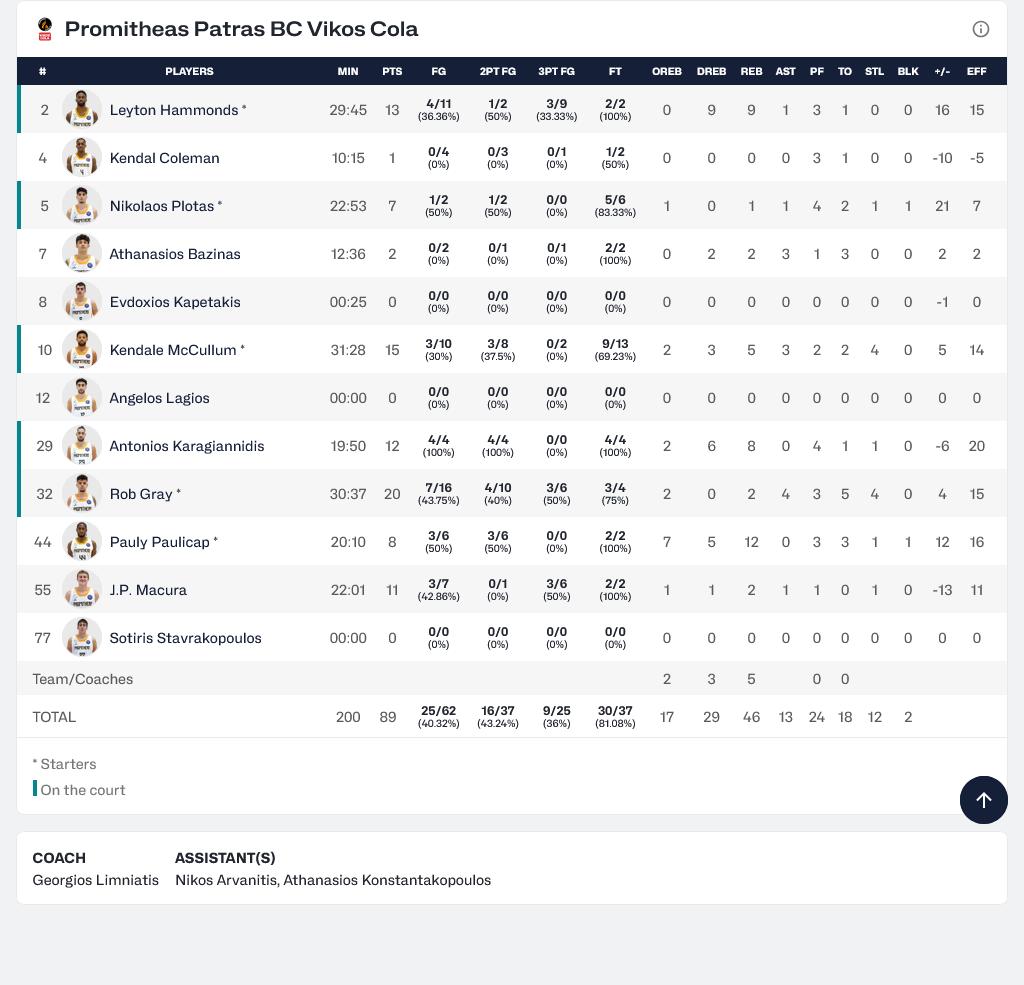1024x985 pixels.
Task: Click the EFF column header
Action: pos(976,71)
